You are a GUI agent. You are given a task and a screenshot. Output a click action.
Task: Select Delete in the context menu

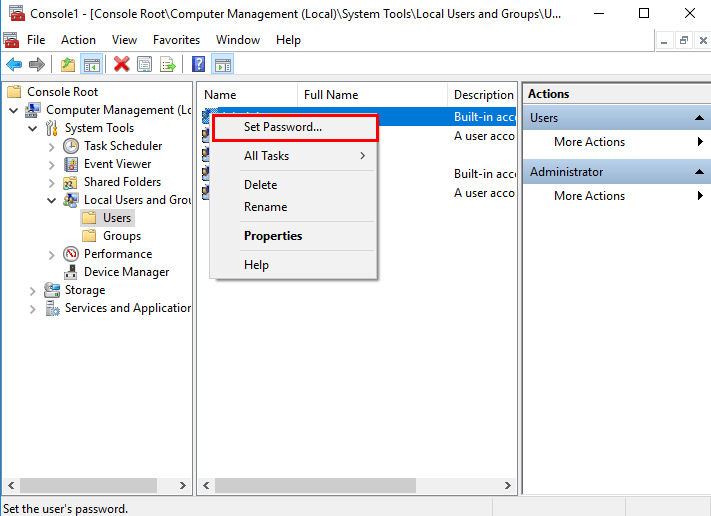point(295,185)
